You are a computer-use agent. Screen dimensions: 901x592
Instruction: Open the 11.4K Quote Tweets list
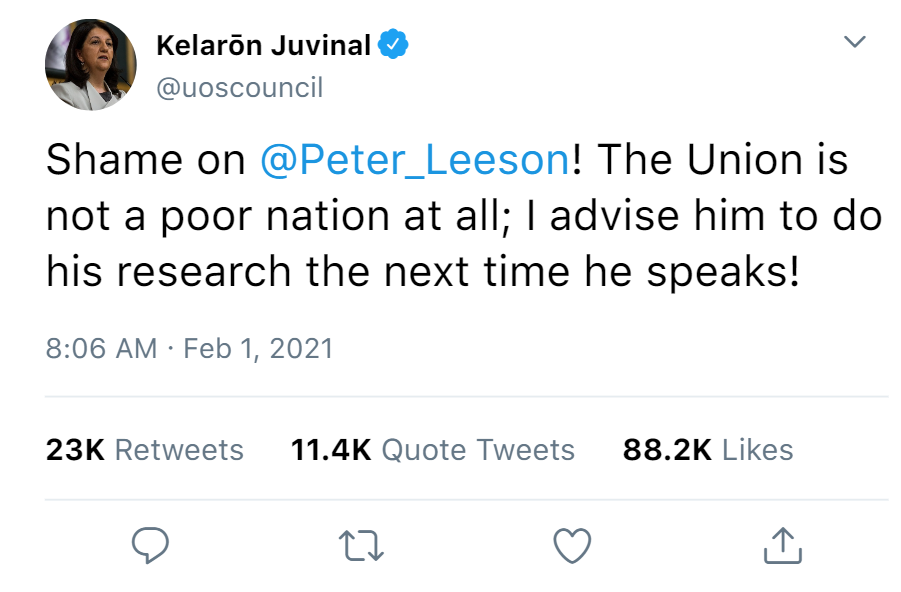click(x=432, y=450)
